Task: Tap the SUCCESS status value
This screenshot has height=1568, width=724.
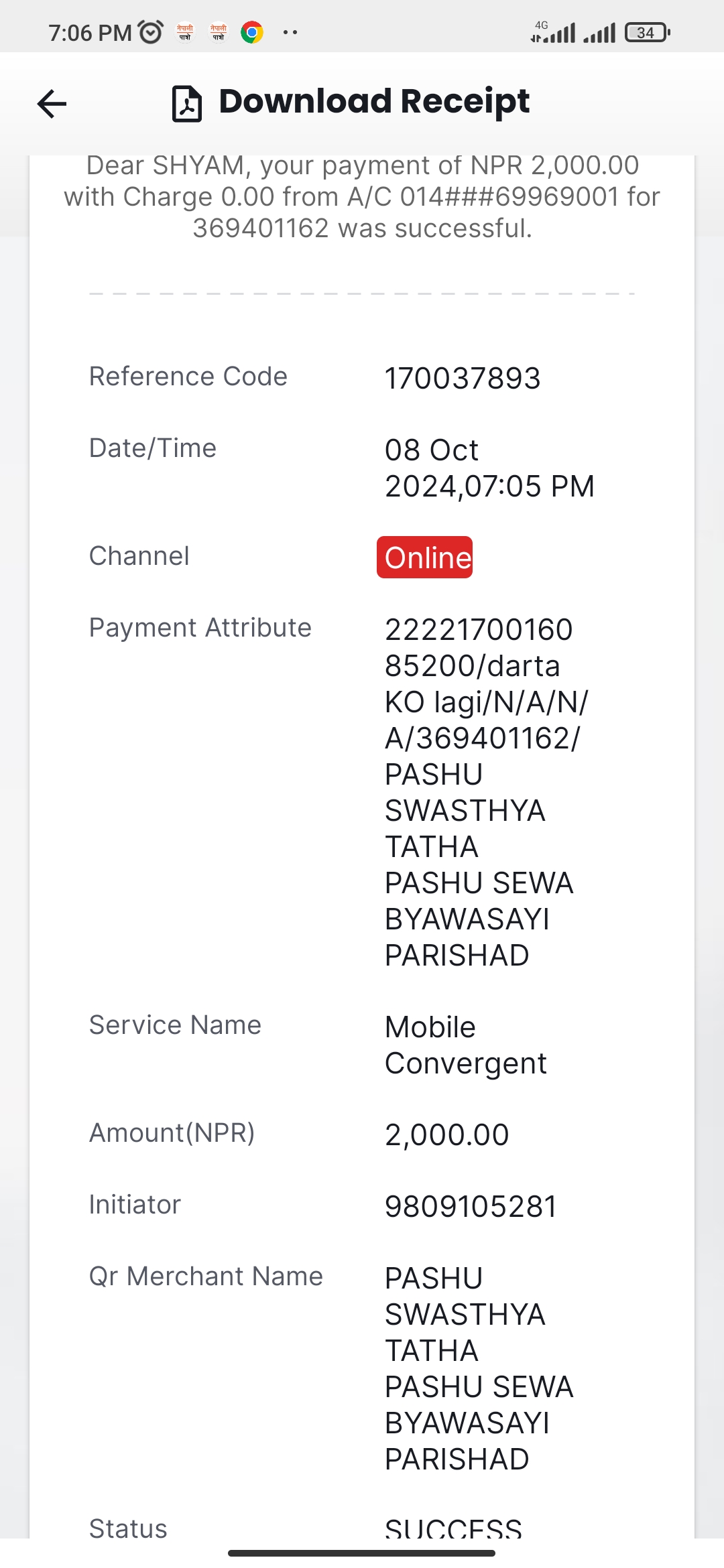Action: pos(453,1528)
